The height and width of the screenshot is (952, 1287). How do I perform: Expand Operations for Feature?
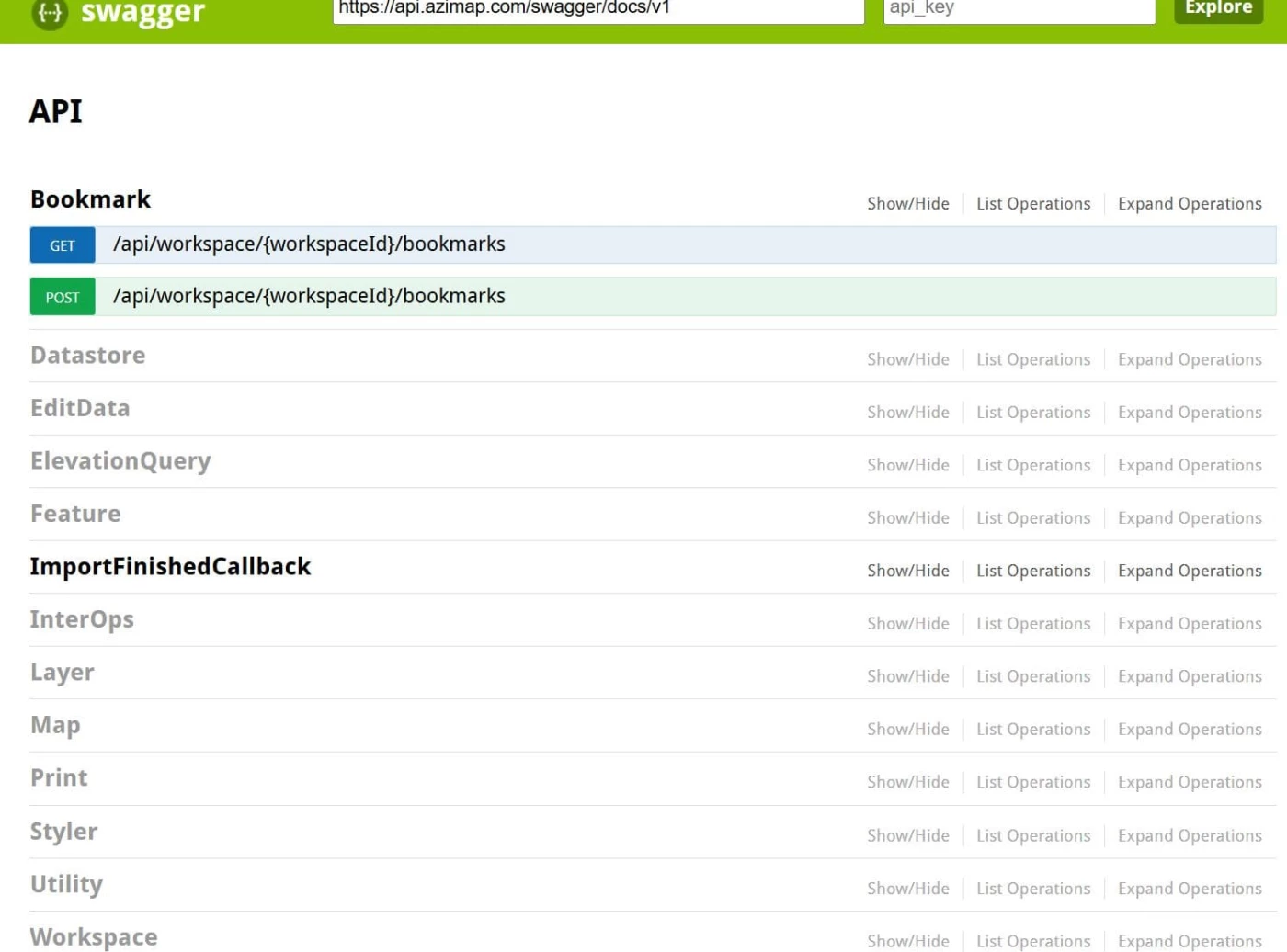pos(1189,518)
